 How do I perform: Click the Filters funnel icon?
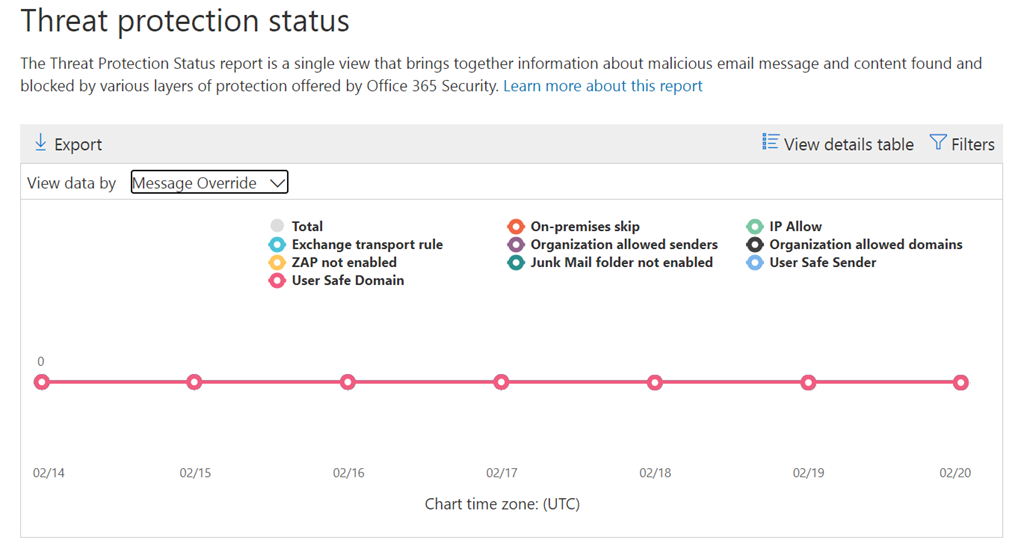937,142
